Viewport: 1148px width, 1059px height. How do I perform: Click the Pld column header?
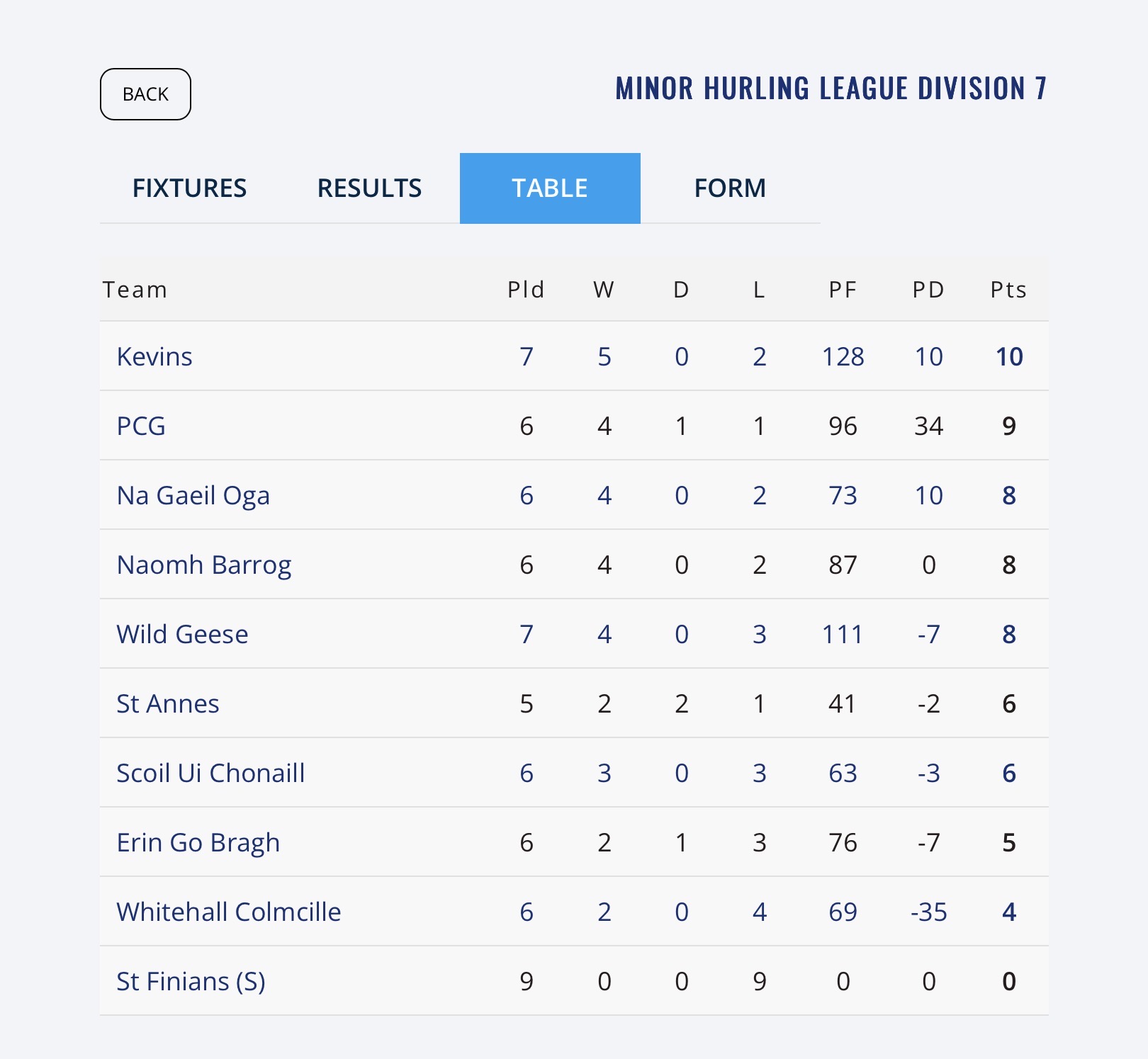point(526,290)
